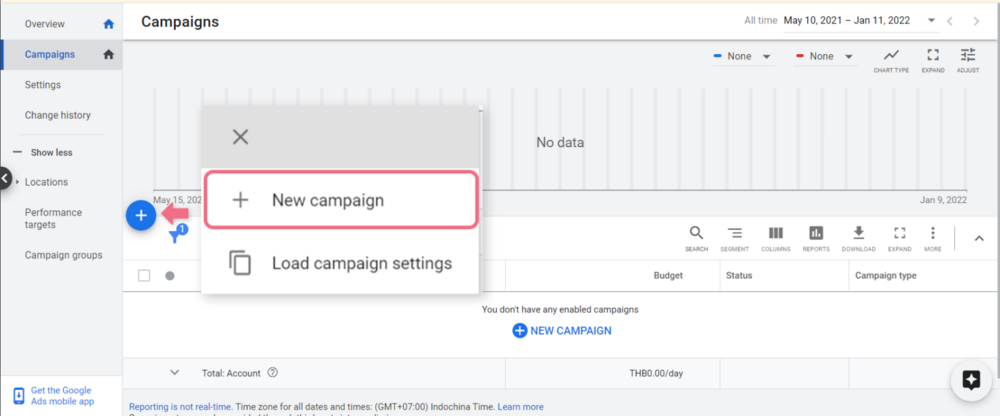Click the NEW CAMPAIGN link in table
Screen dimensions: 1000x416
[x=562, y=331]
